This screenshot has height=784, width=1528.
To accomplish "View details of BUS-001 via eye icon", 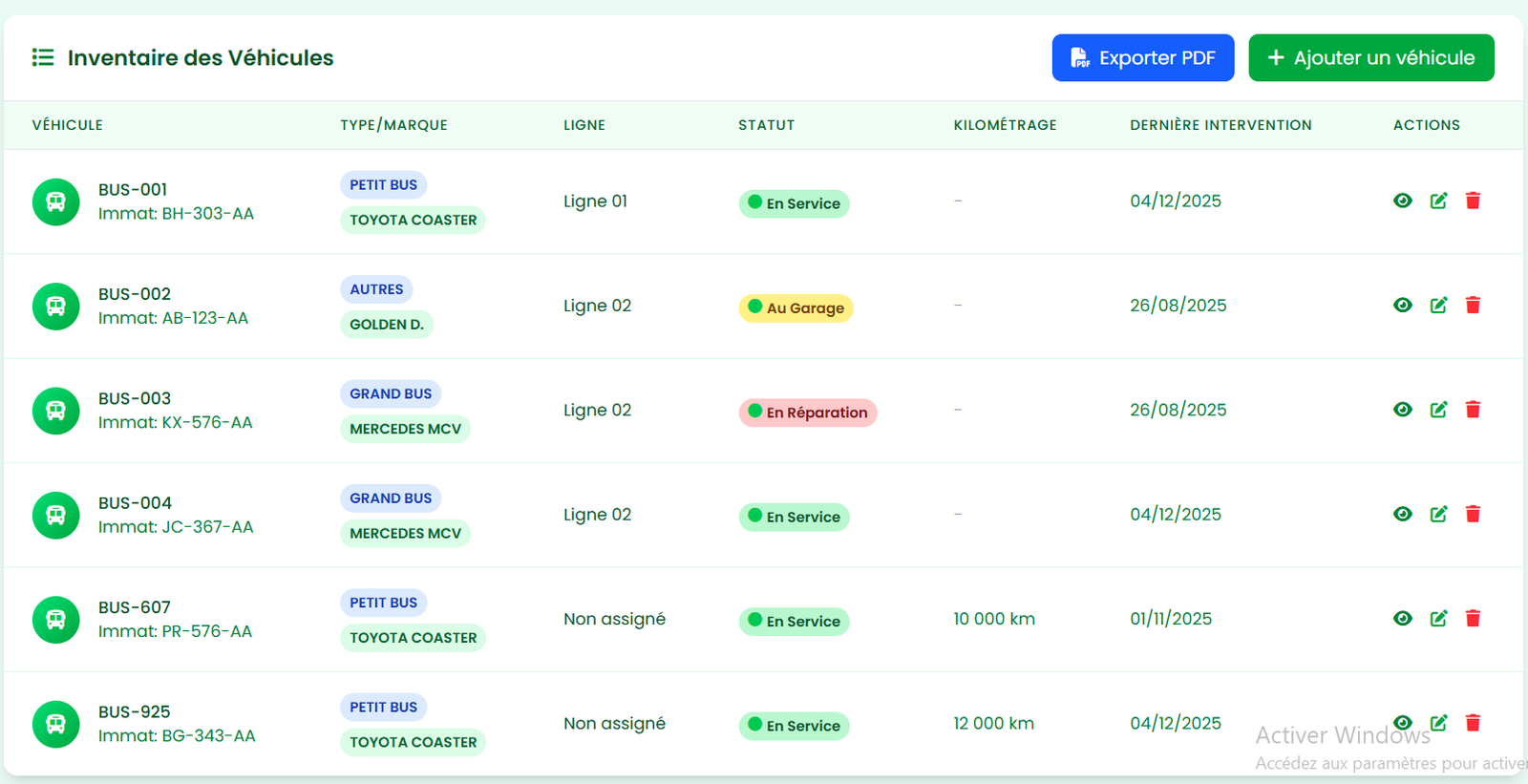I will (1402, 201).
